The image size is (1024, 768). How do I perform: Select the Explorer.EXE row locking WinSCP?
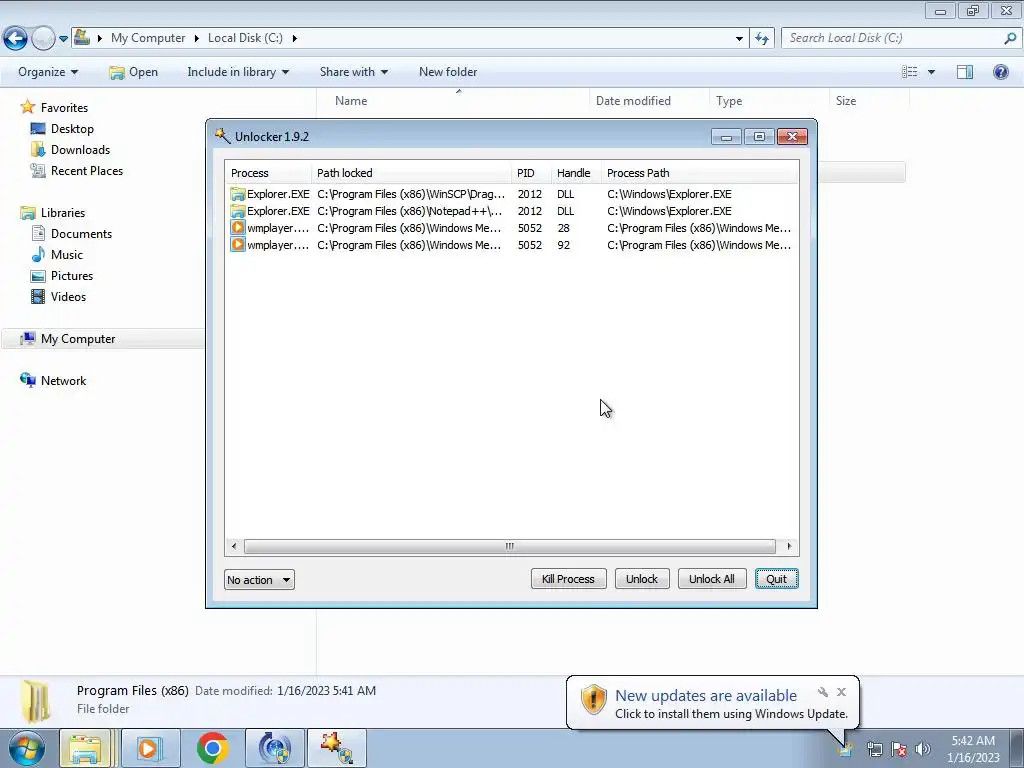pos(511,194)
